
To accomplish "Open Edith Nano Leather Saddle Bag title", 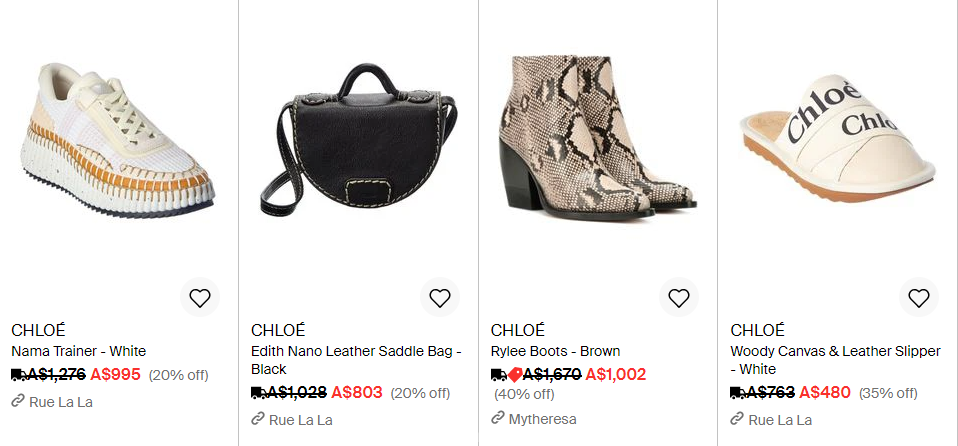I will tap(356, 360).
